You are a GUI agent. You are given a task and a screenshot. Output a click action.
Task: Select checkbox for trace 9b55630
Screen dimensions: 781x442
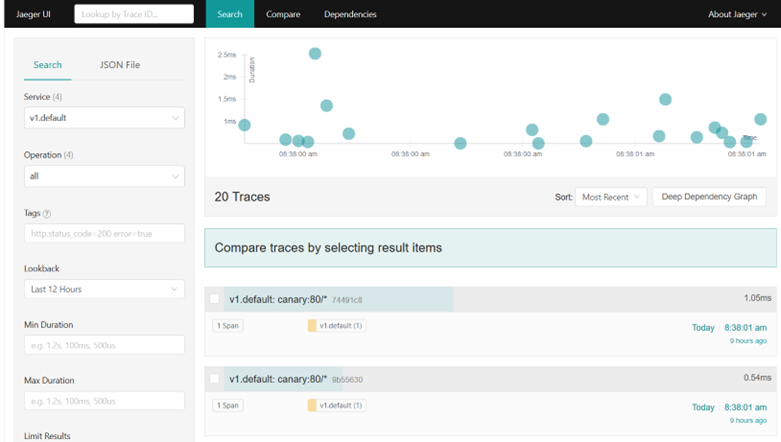tap(215, 380)
